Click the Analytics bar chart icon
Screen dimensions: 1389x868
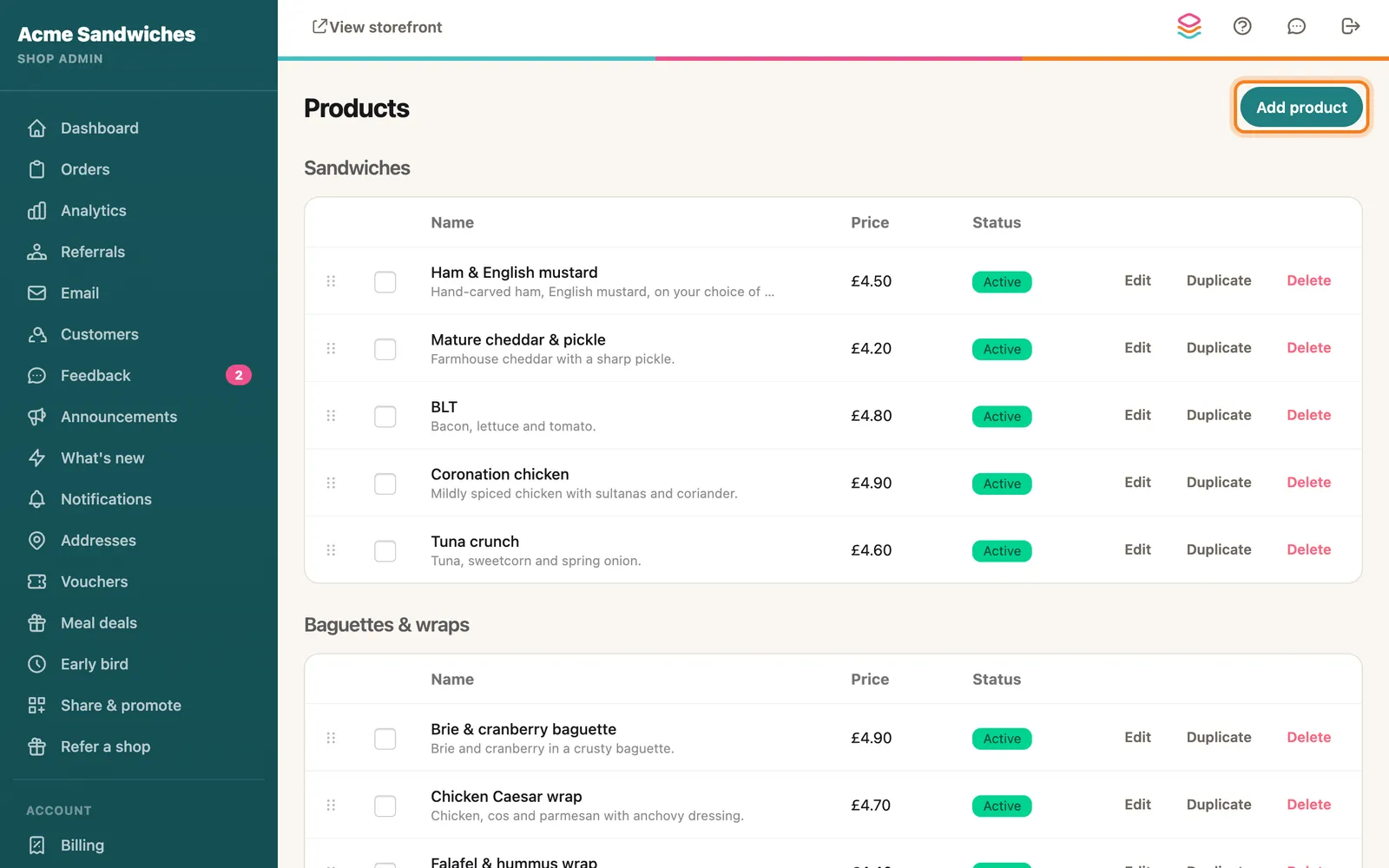point(36,211)
